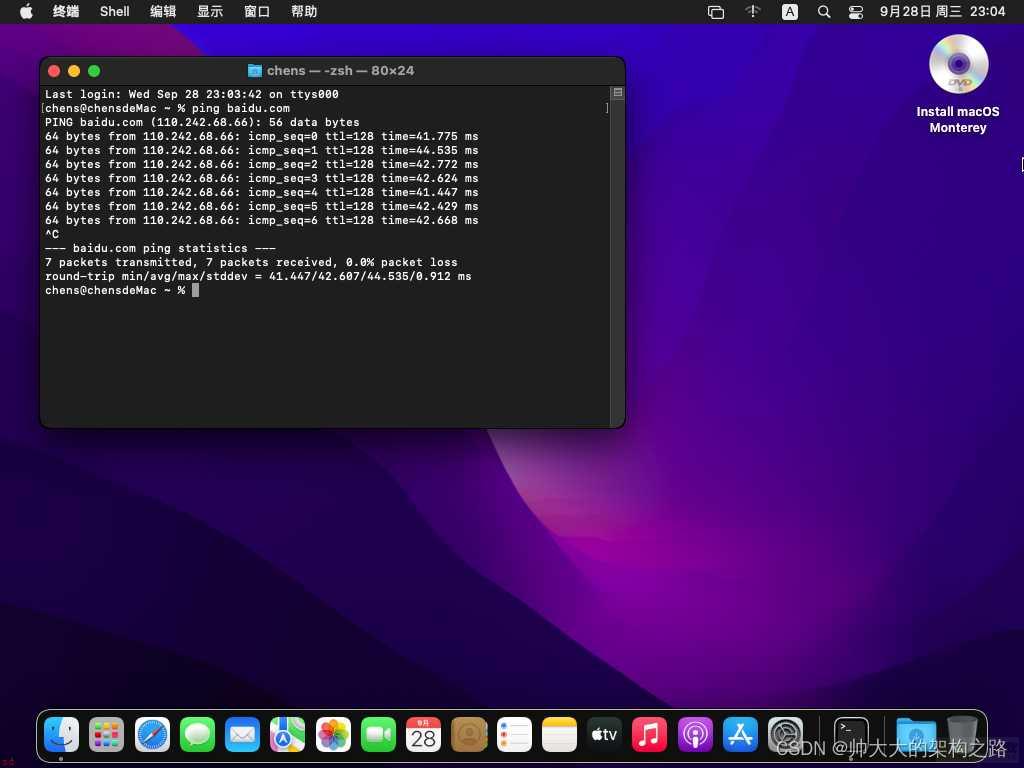
Task: Close the Terminal window
Action: pos(54,71)
